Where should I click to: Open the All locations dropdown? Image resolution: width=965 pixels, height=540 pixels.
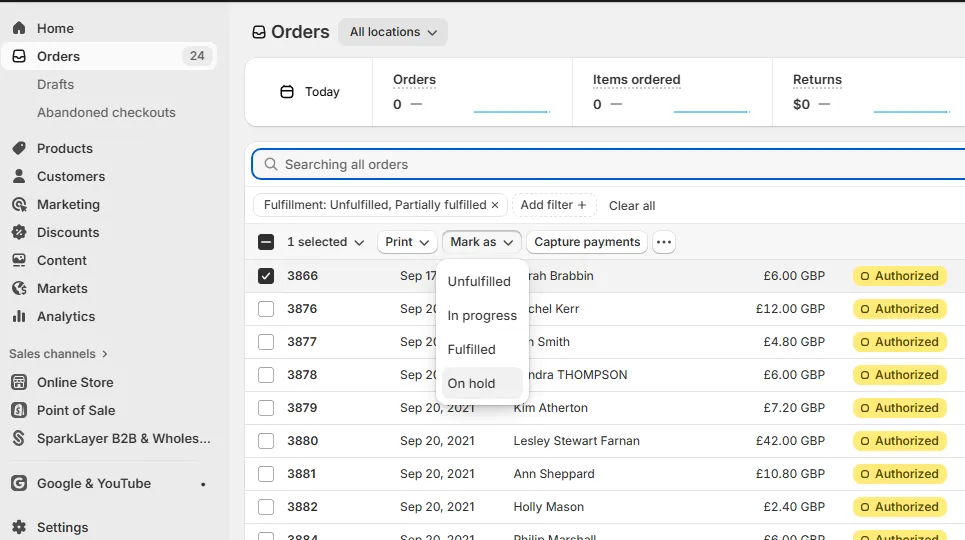click(393, 32)
